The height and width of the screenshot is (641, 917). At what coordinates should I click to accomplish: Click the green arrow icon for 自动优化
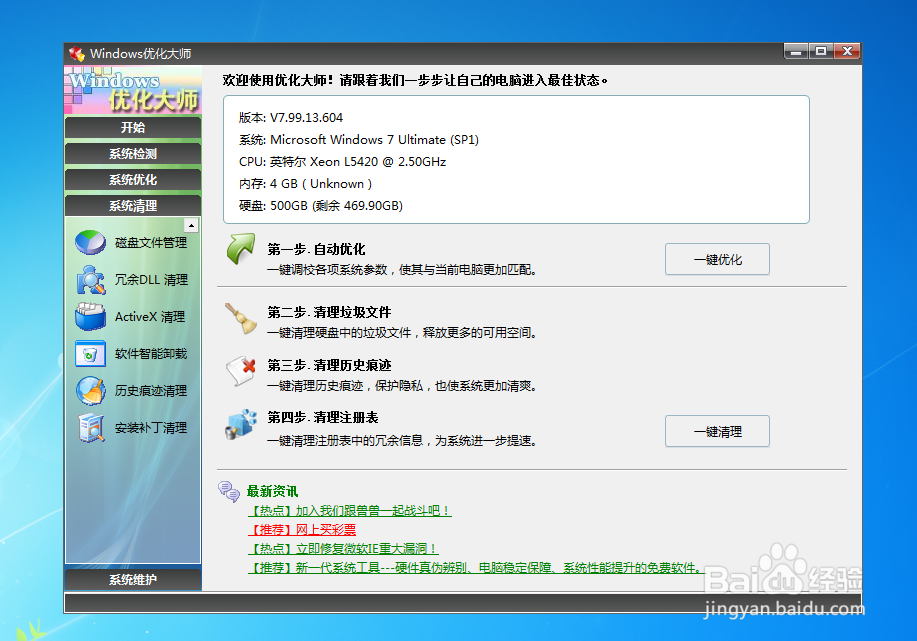pyautogui.click(x=240, y=249)
